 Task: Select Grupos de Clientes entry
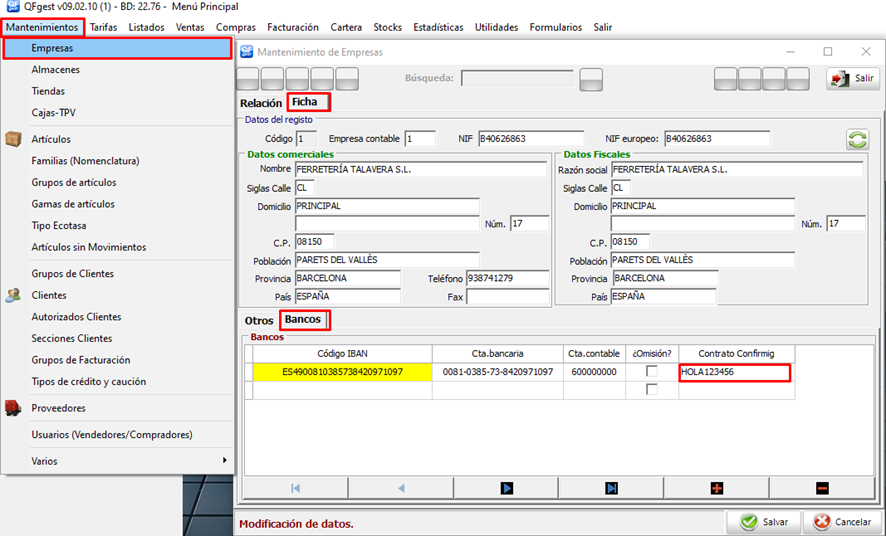[x=72, y=273]
